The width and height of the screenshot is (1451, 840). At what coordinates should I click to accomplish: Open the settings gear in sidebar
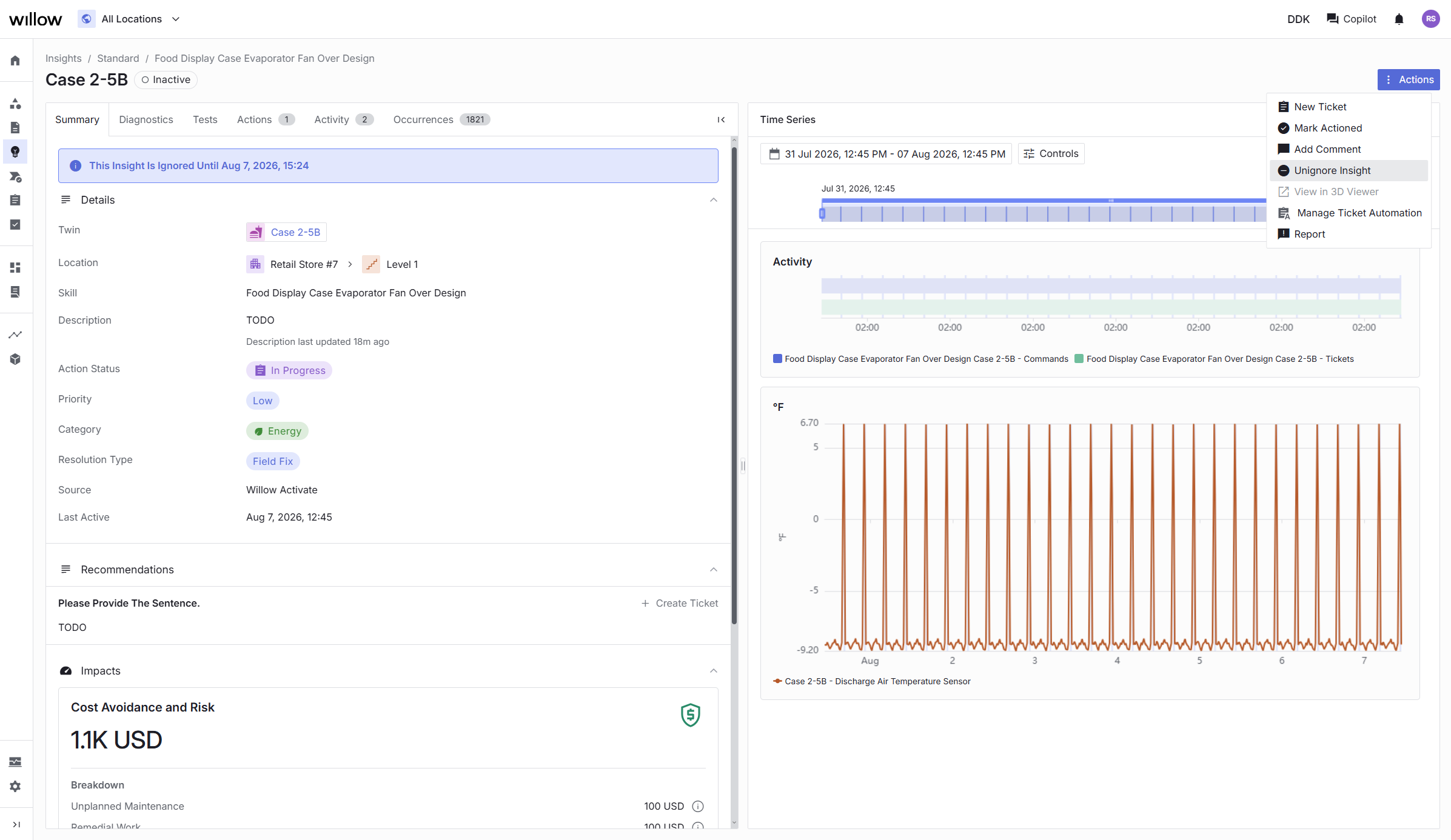point(15,786)
